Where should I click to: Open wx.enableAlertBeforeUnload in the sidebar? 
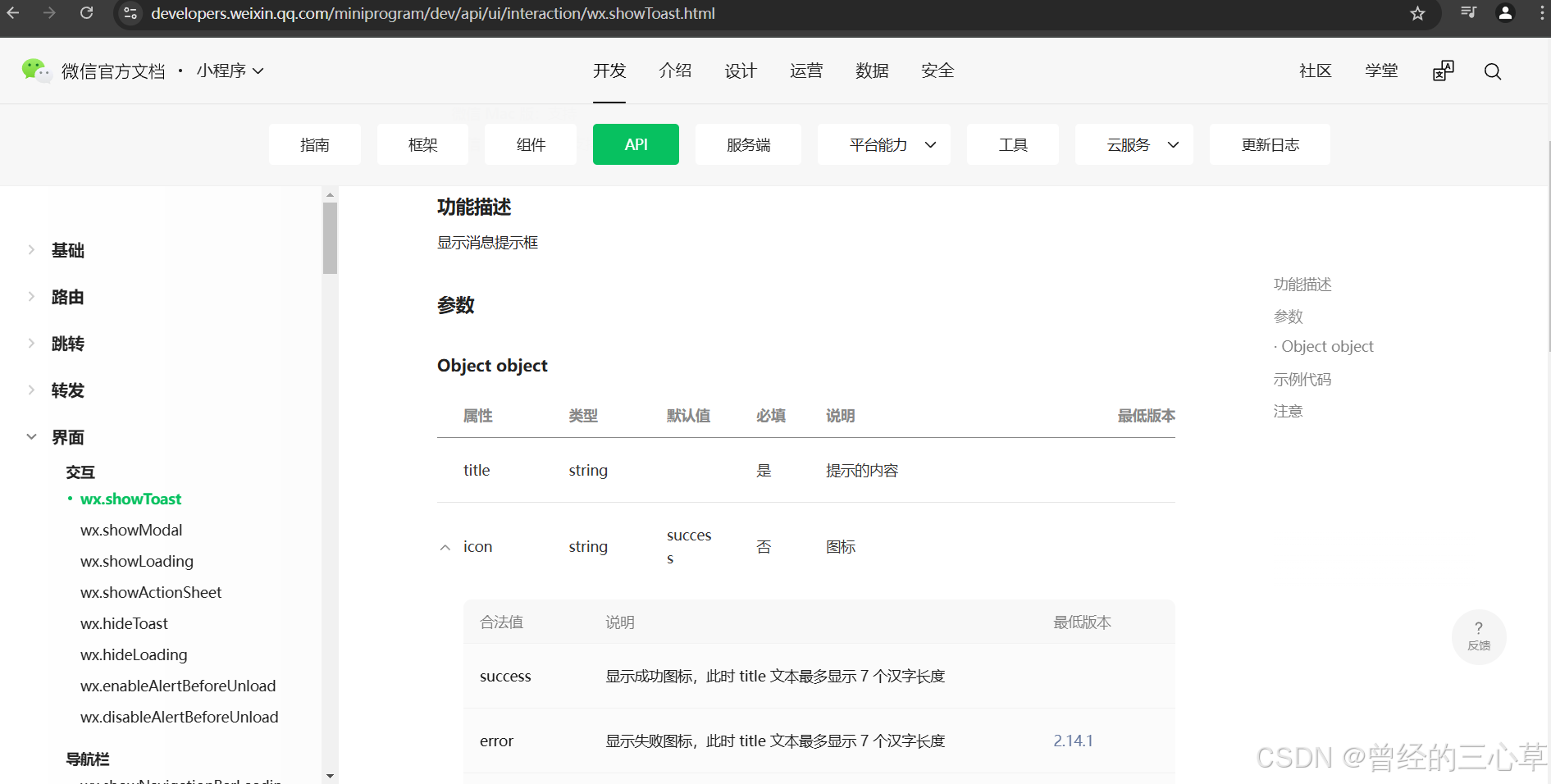coord(178,686)
